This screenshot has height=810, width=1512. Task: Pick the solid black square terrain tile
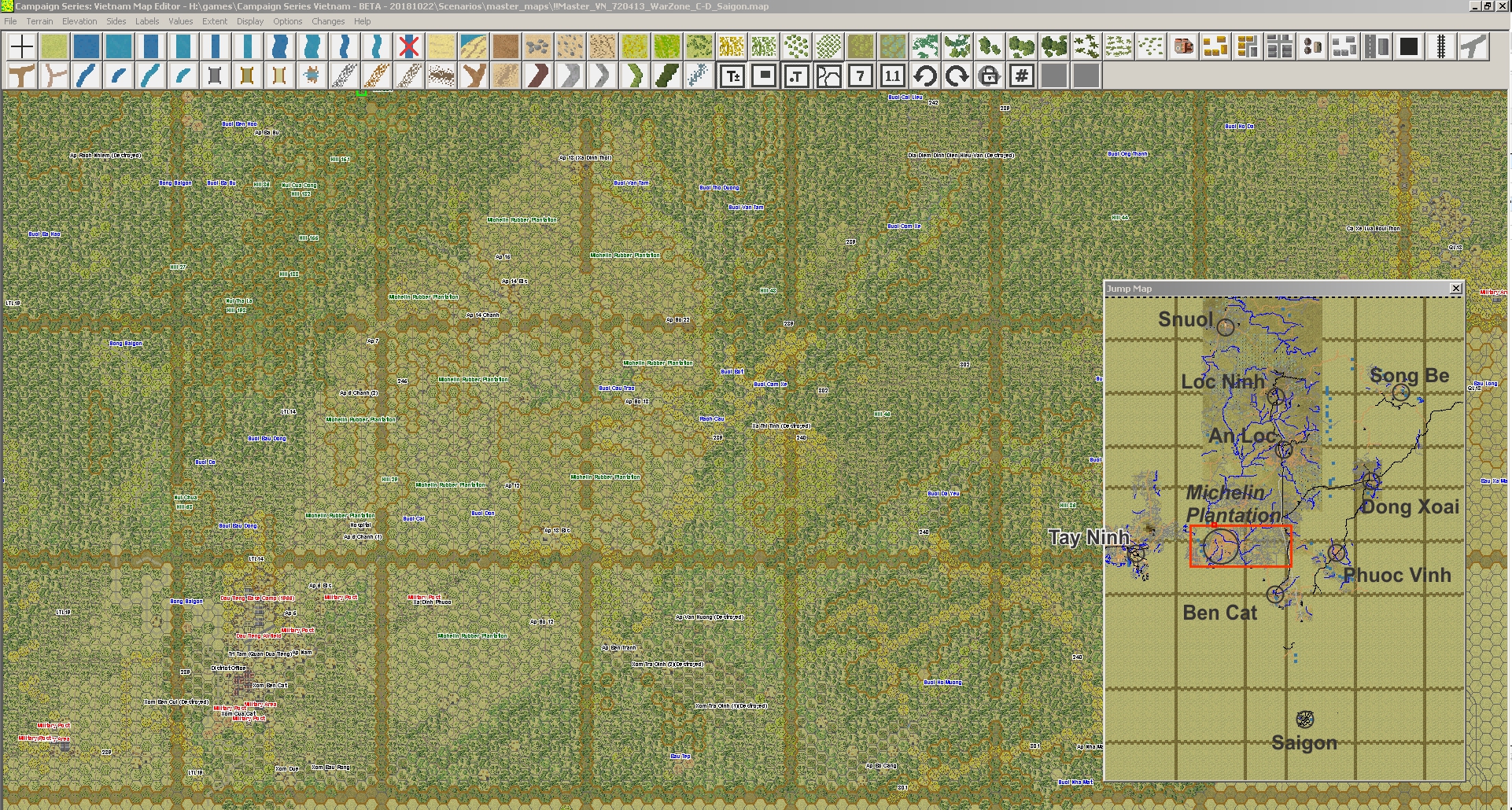[1409, 46]
